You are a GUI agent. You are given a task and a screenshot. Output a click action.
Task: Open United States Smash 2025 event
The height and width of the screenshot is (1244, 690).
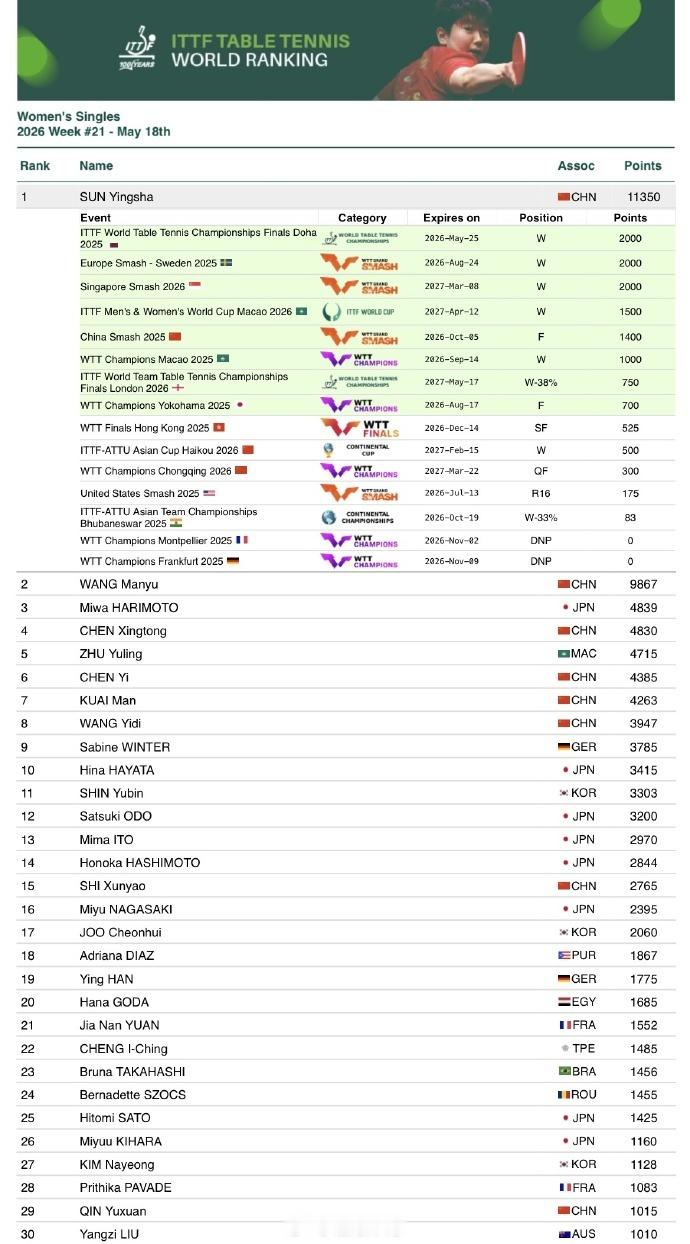(140, 493)
